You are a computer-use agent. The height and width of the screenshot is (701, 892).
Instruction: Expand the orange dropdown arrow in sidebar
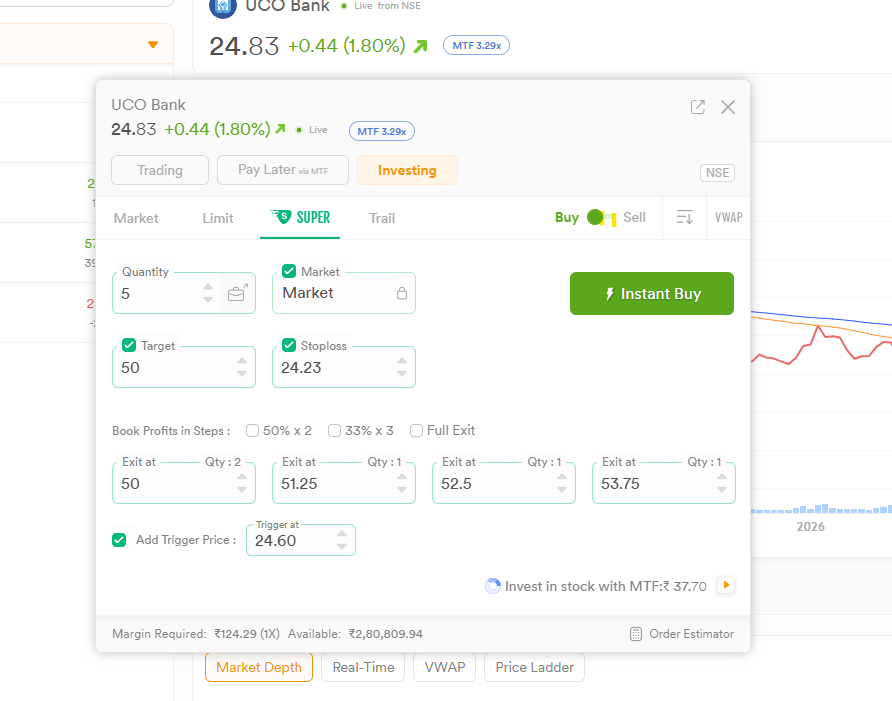pos(152,44)
